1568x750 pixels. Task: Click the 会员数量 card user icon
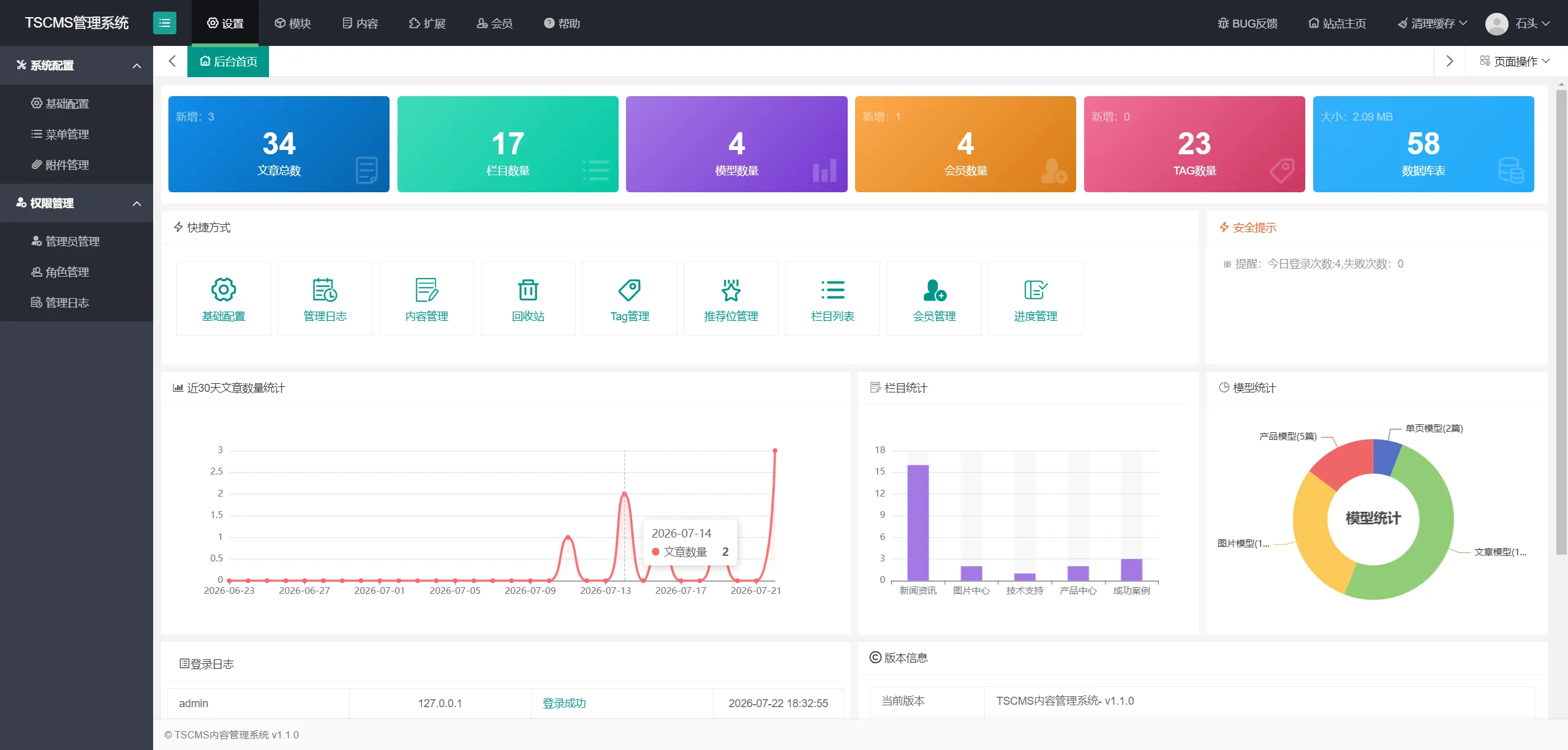coord(1053,170)
